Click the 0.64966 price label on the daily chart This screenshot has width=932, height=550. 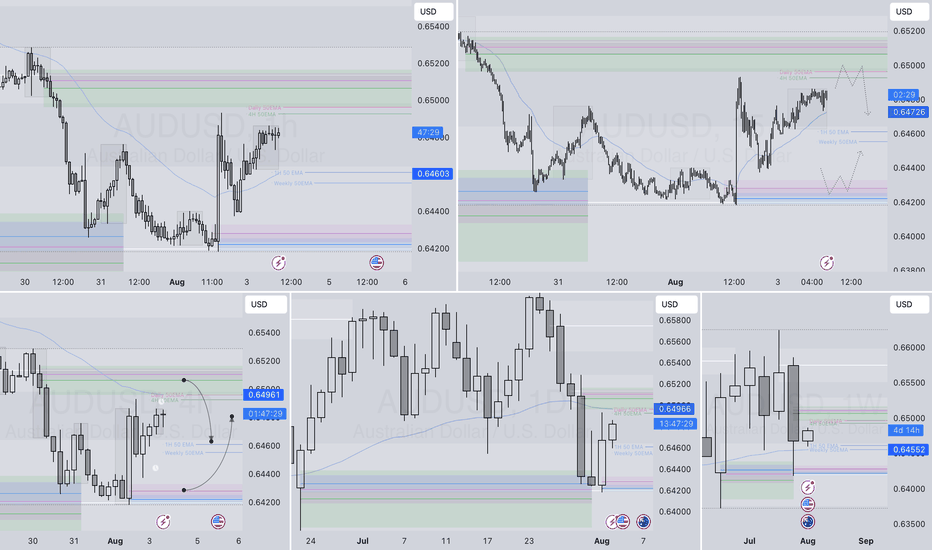click(675, 408)
